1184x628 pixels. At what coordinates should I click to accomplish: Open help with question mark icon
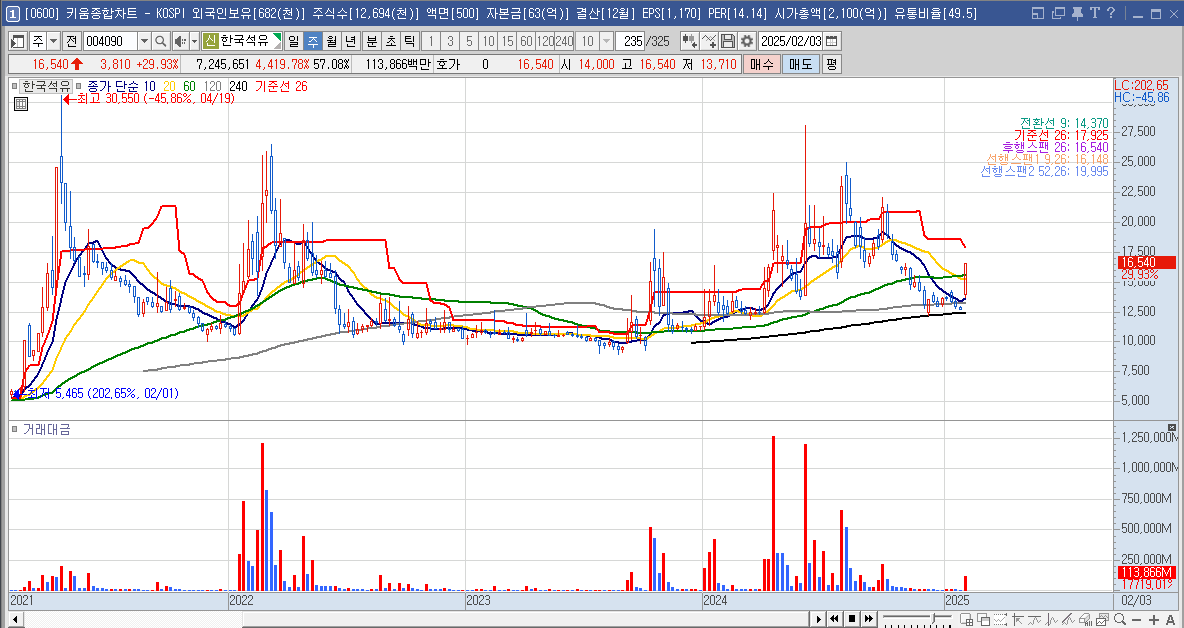tap(1111, 13)
